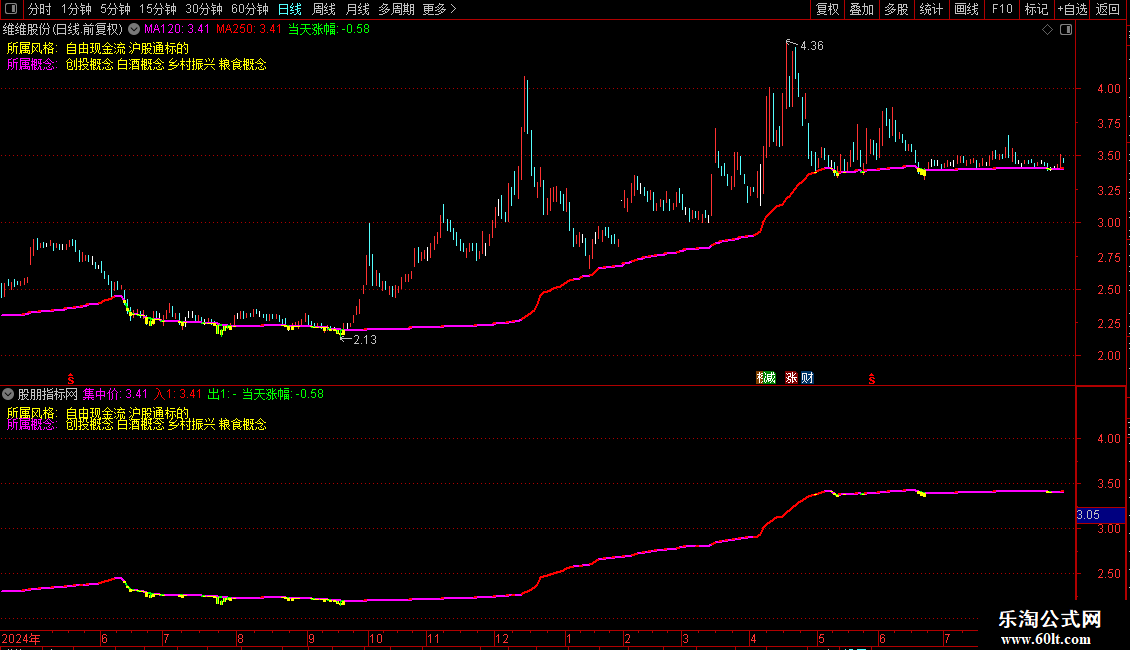
Task: Click the 创投概念 concept tag in main chart
Action: pos(89,64)
